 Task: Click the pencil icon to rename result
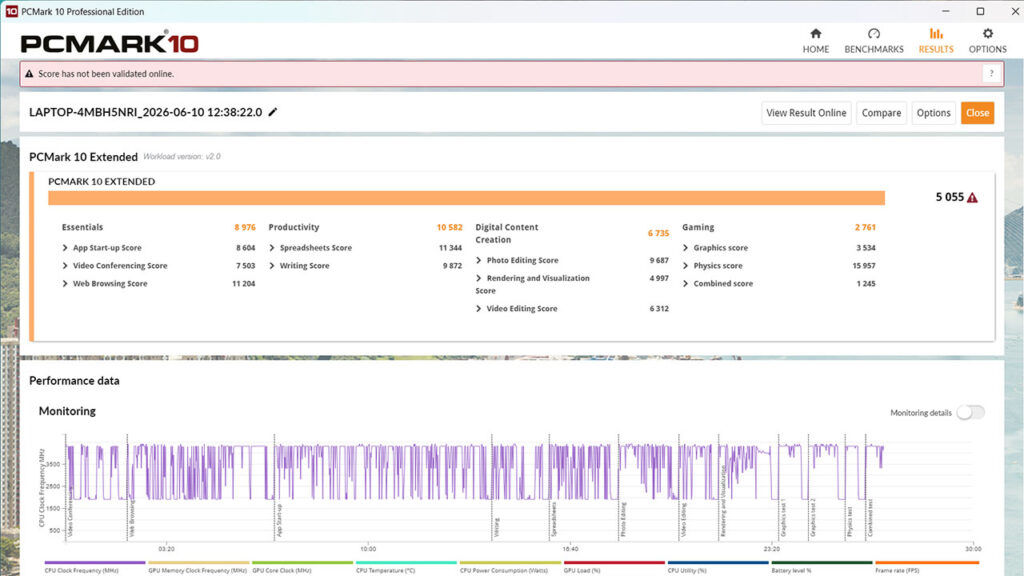[273, 112]
